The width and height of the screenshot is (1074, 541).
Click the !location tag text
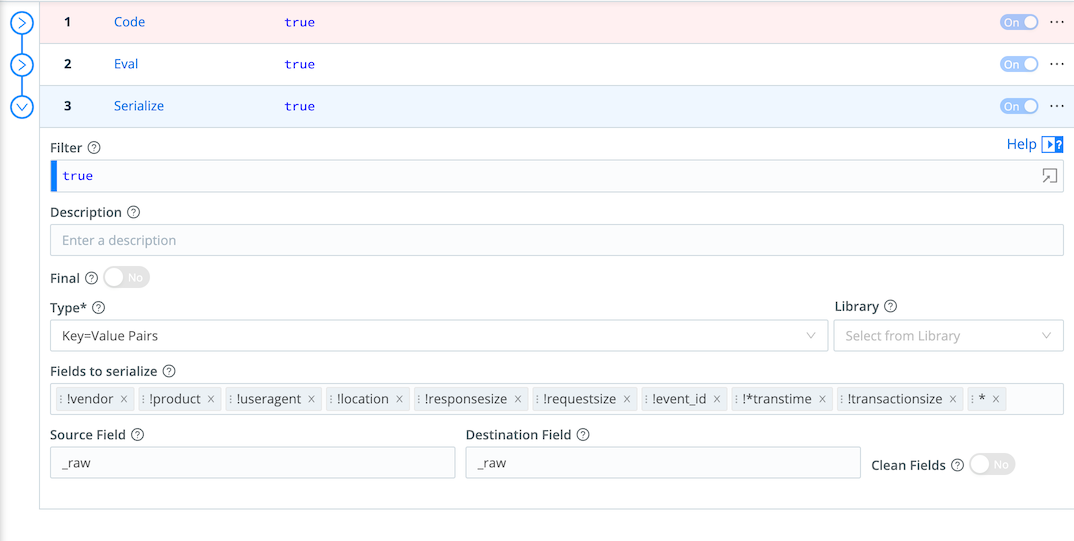click(x=363, y=399)
